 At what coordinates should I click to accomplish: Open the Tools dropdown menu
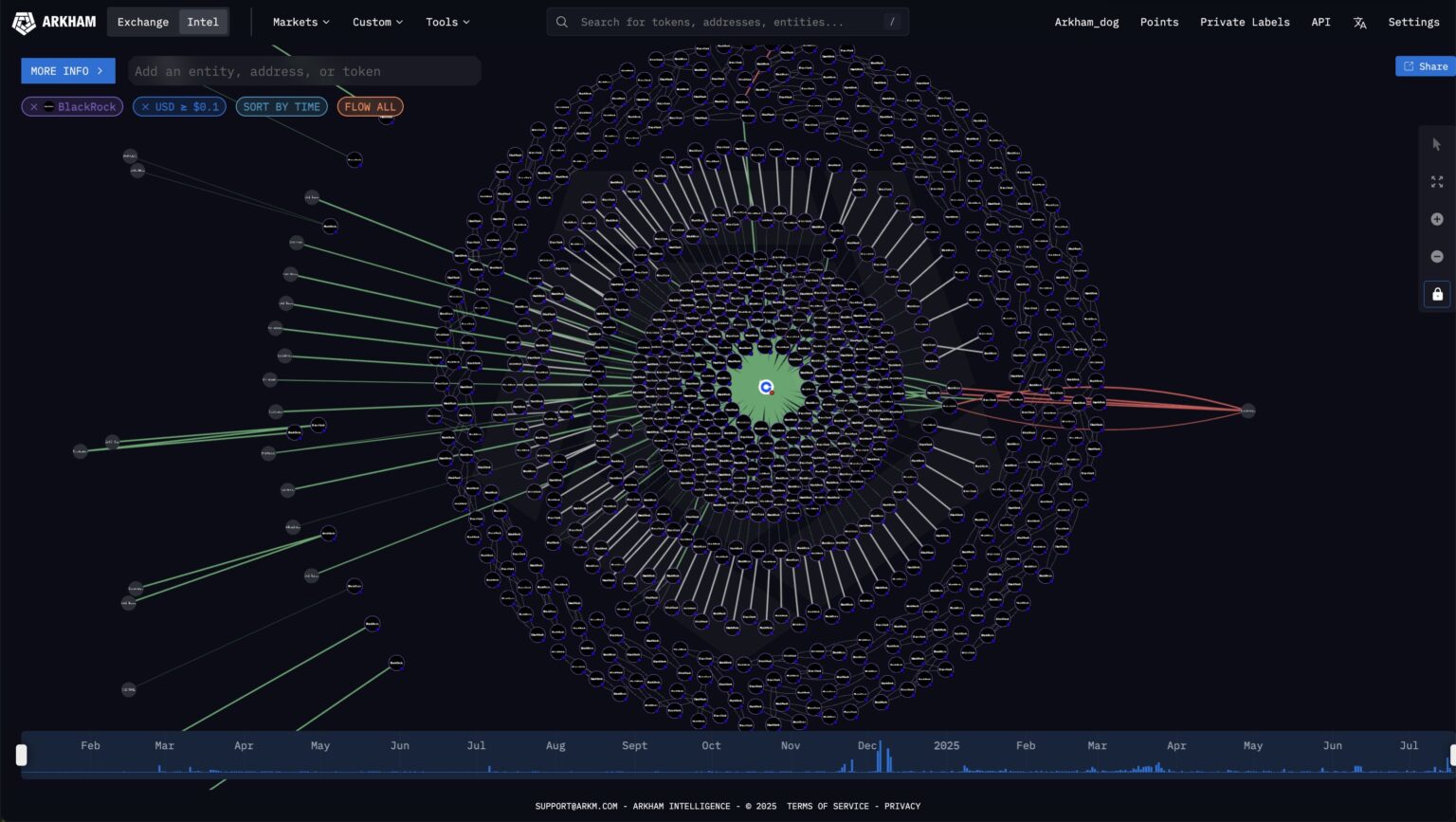pos(447,22)
